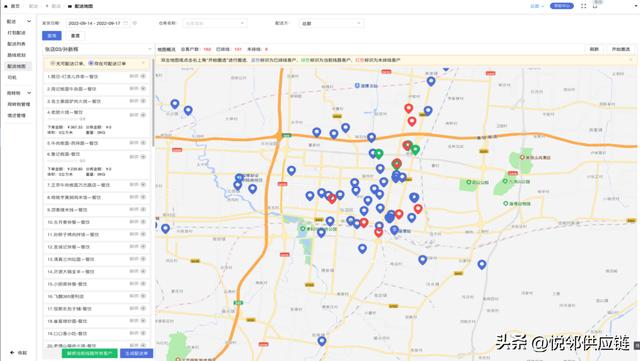Open the delivery list sidebar item
This screenshot has height=361, width=640.
16,44
